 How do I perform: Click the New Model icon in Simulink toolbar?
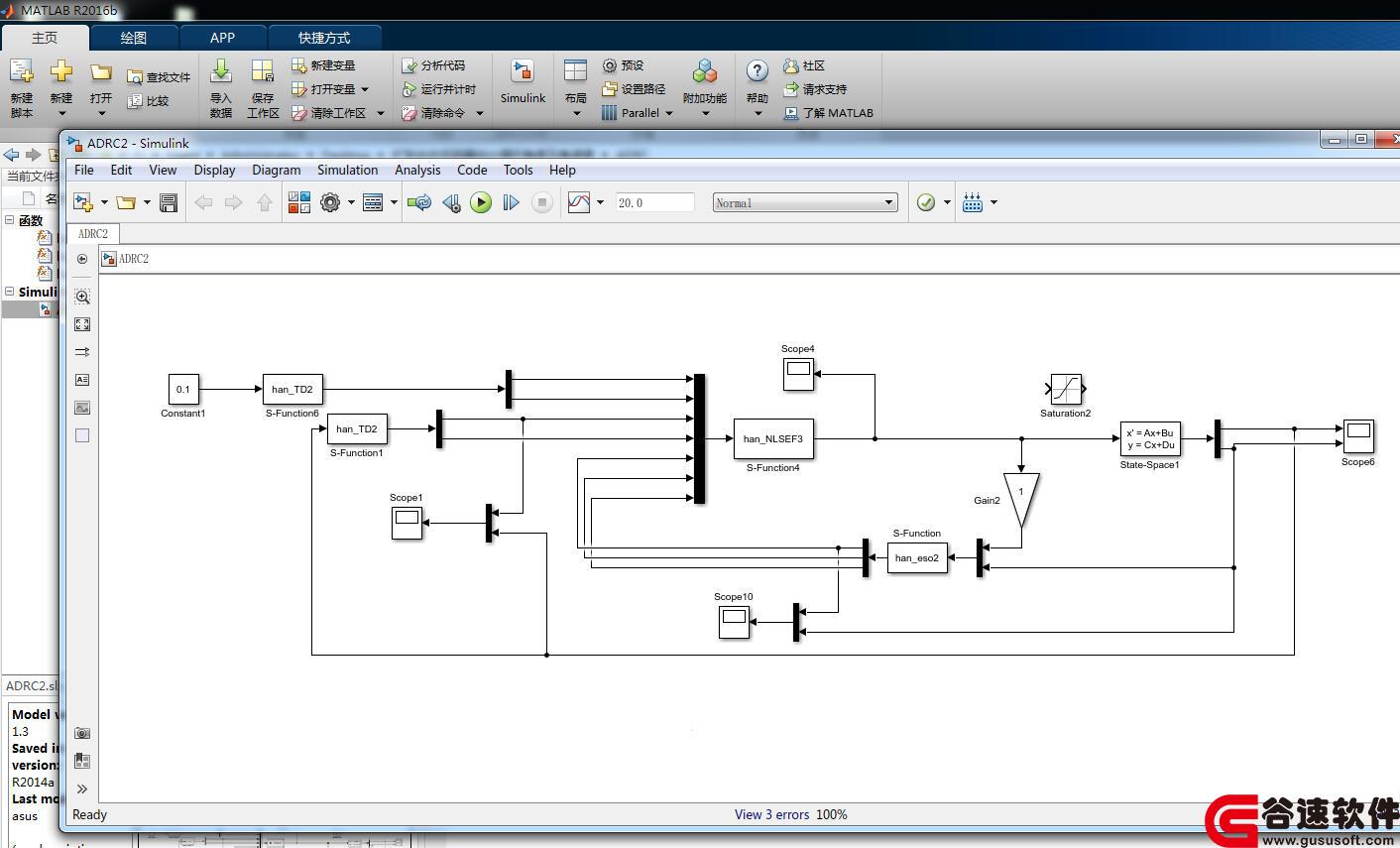click(x=83, y=202)
